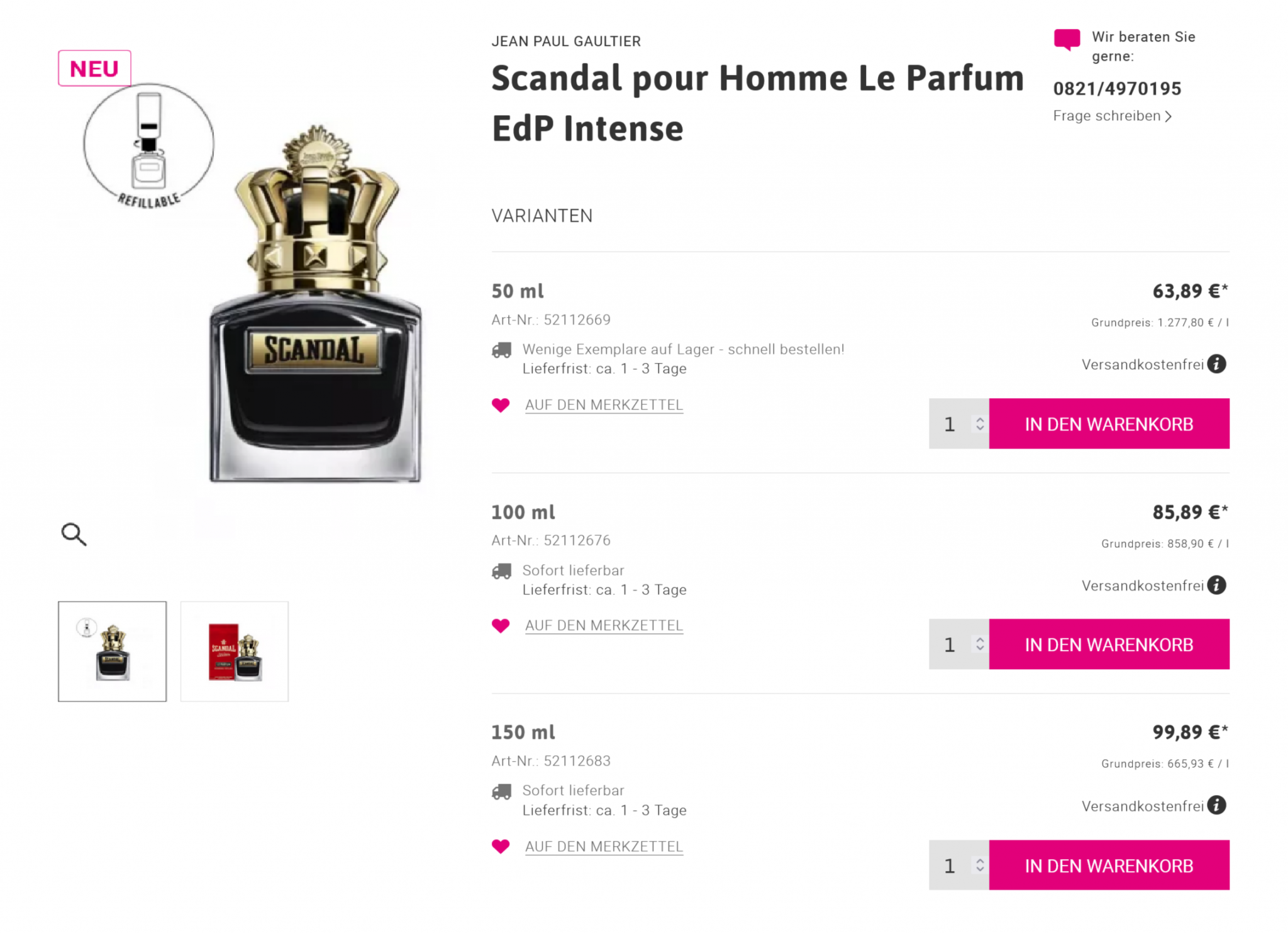
Task: Save 100 ml to Merkzettel link
Action: 604,626
